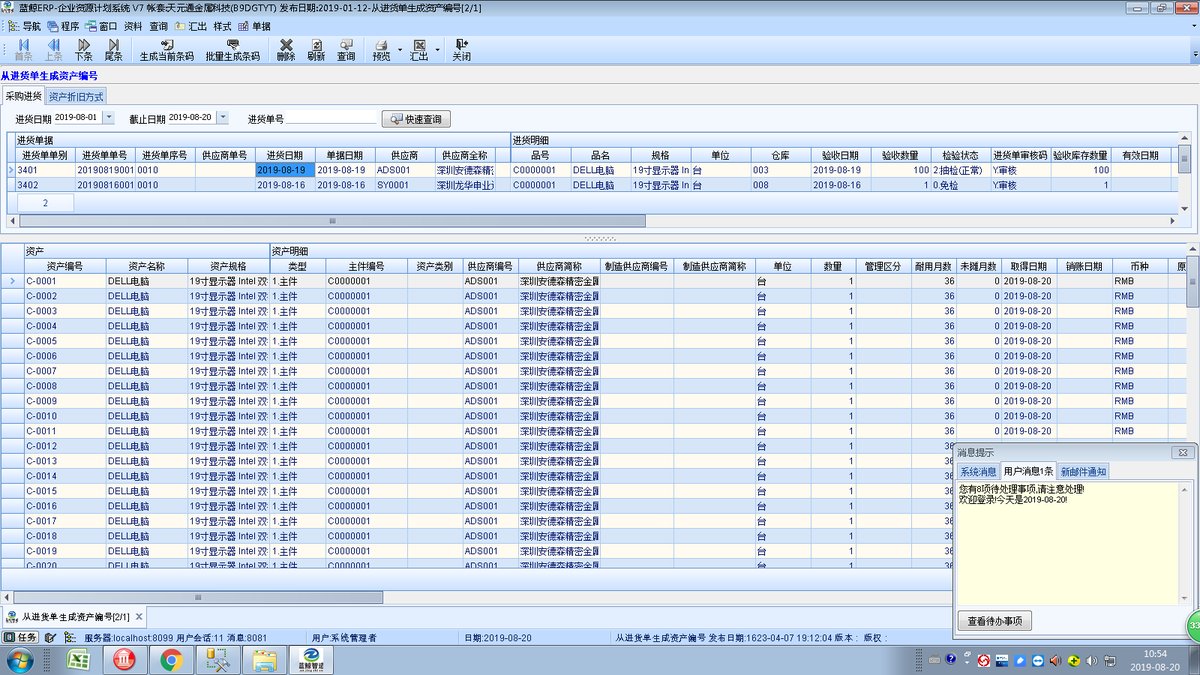Click the 快速查询 button
The width and height of the screenshot is (1200, 675).
click(415, 119)
